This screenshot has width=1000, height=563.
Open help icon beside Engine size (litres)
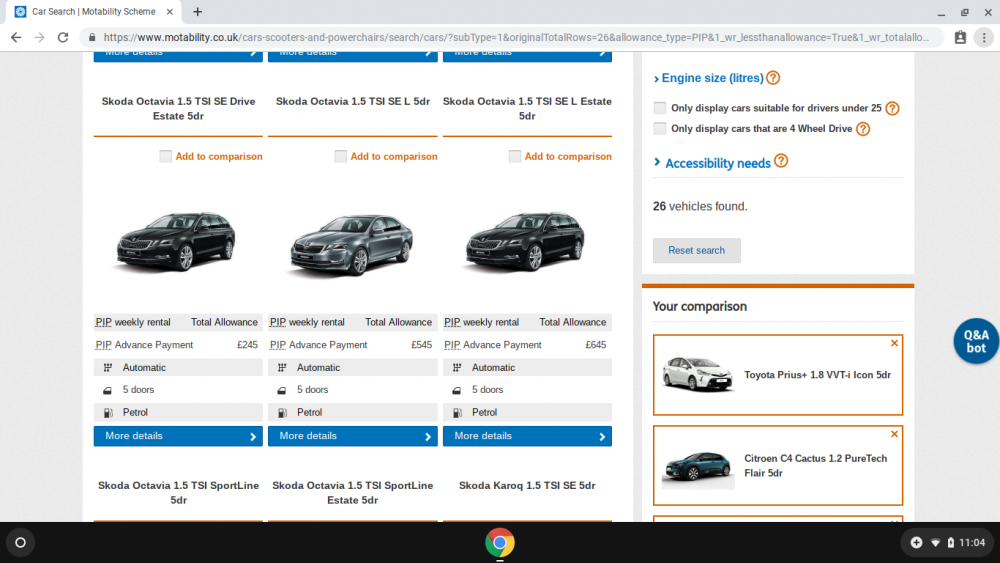point(773,78)
